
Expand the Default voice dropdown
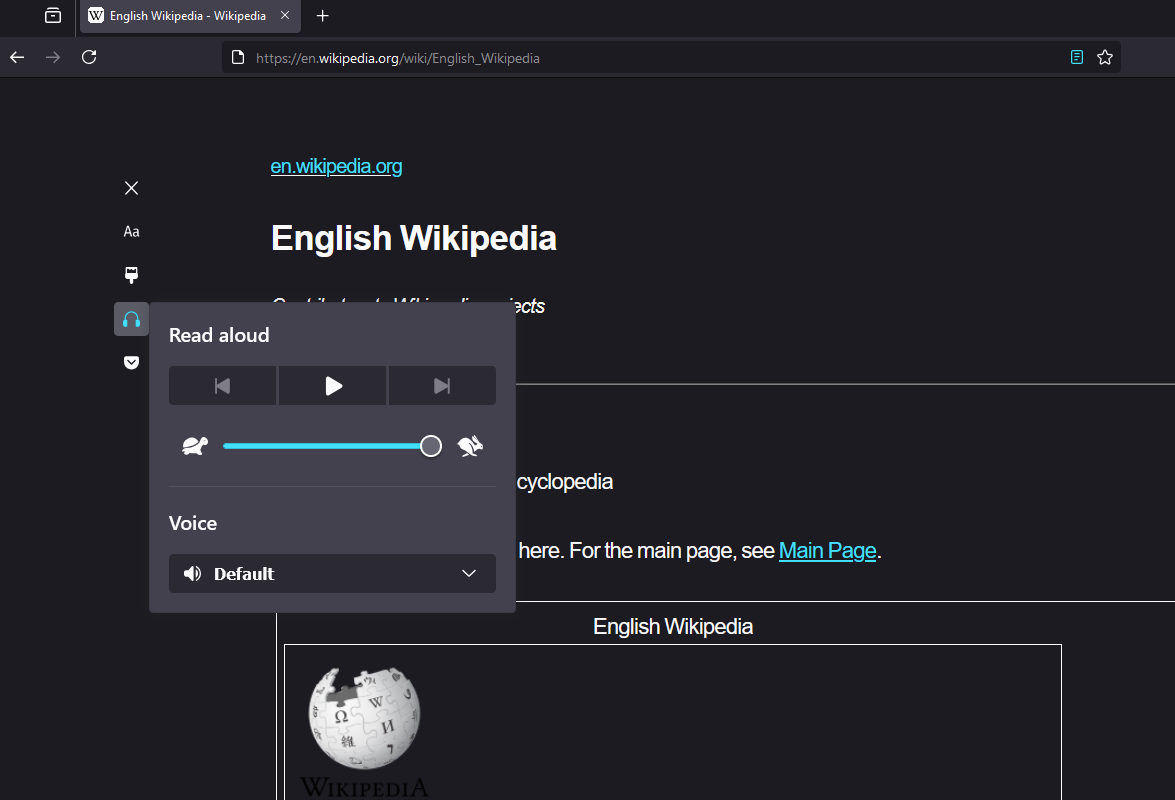(332, 574)
